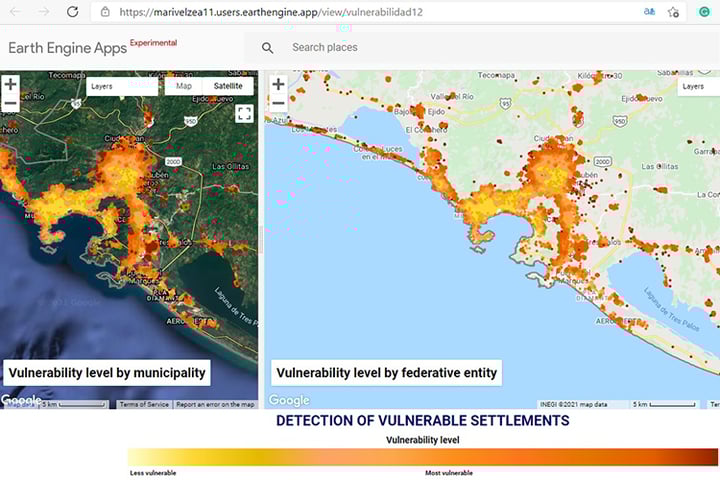Click Laguna de Tres Palos label on right map

click(x=671, y=309)
